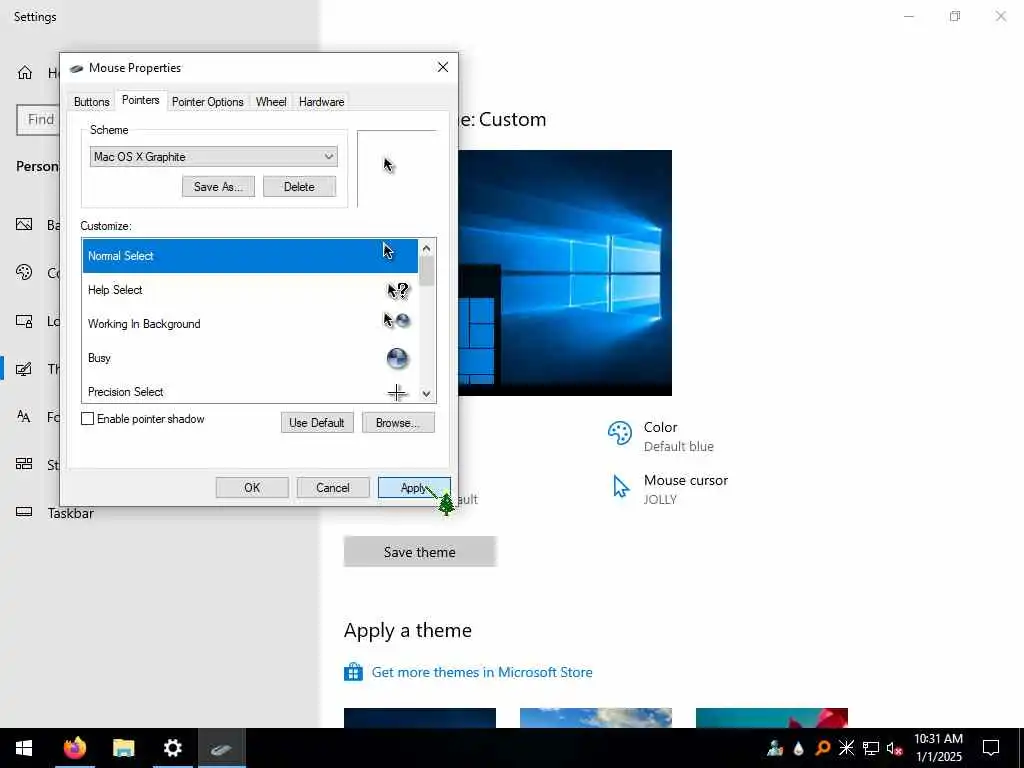
Task: Open the notification center icon
Action: (x=991, y=748)
